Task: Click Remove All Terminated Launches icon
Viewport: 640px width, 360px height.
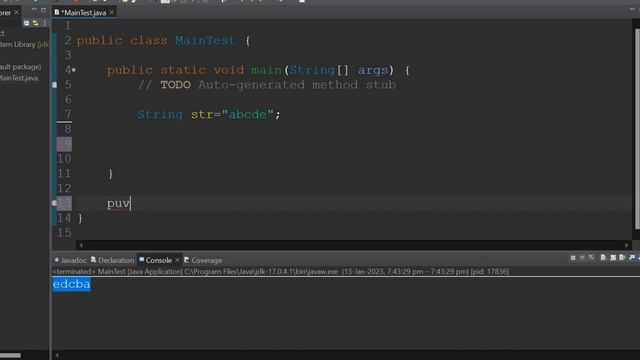Action: [591, 258]
